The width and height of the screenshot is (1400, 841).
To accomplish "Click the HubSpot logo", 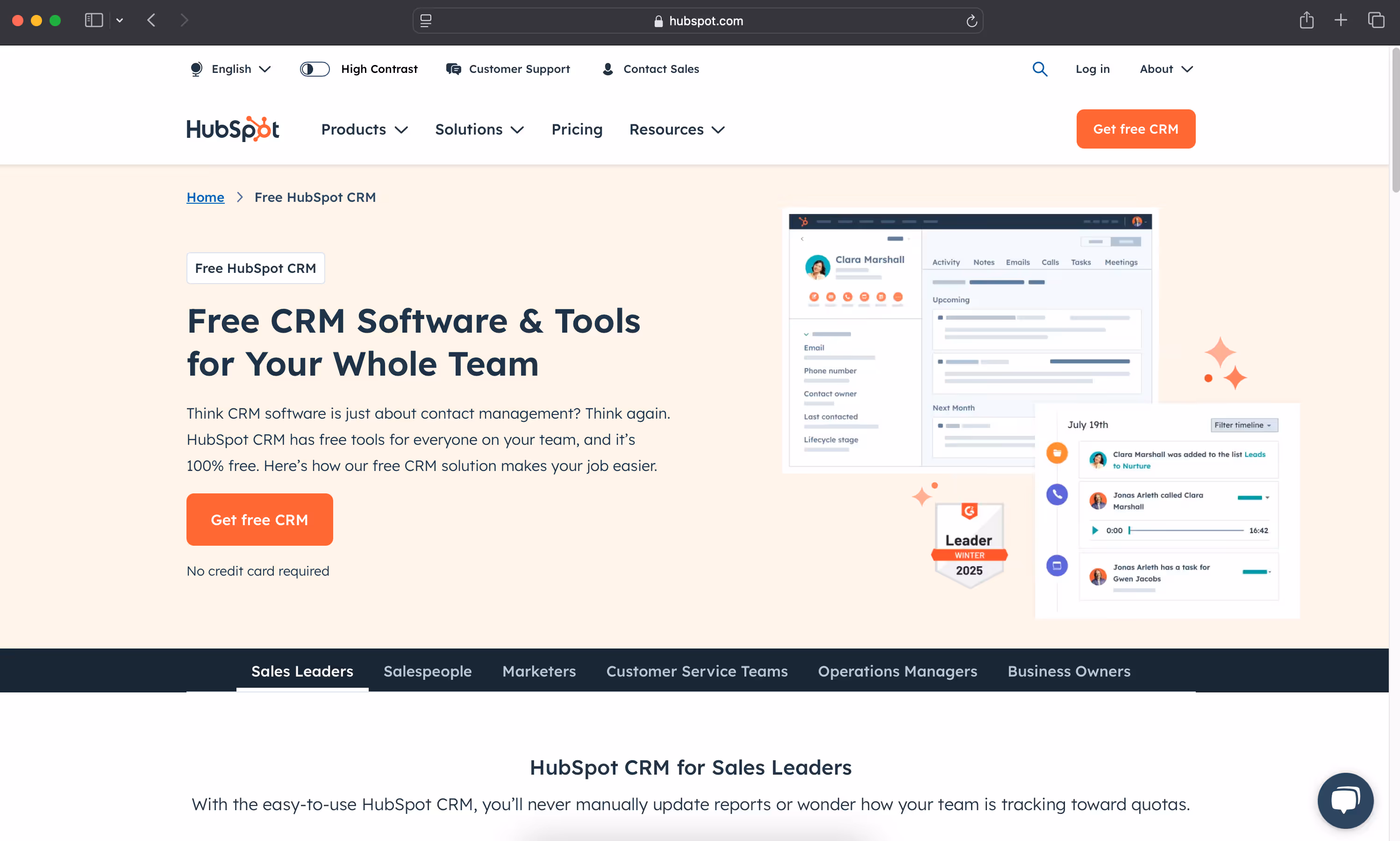I will click(x=232, y=129).
